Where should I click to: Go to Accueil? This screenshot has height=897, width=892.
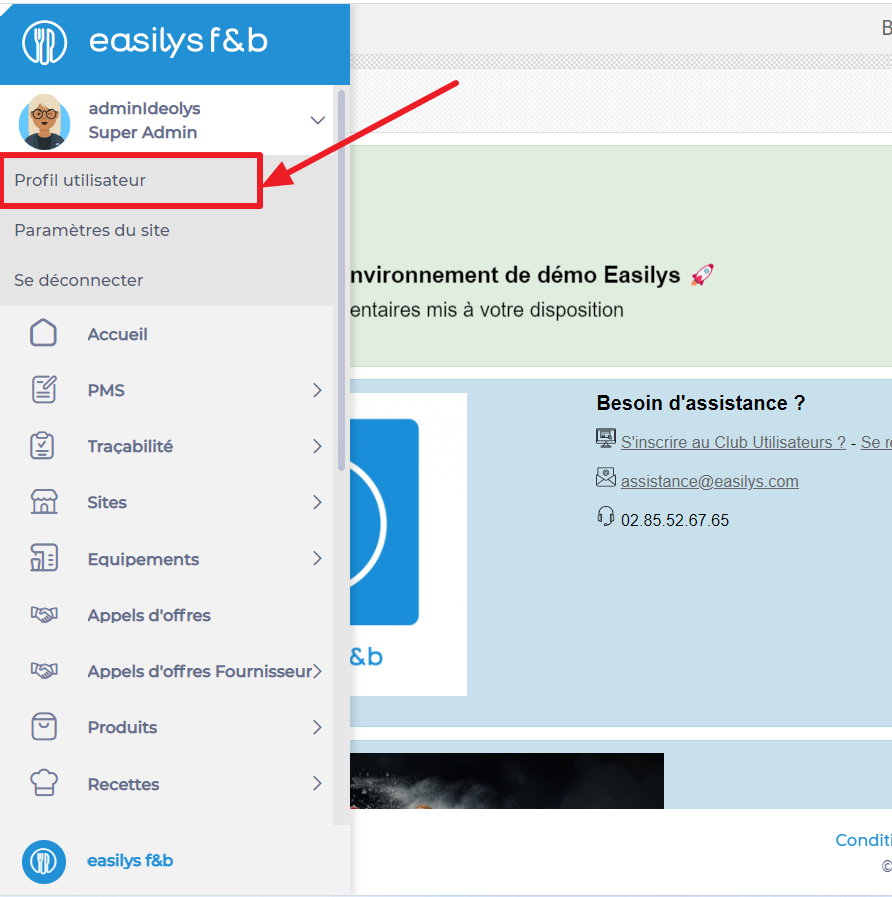pyautogui.click(x=117, y=334)
